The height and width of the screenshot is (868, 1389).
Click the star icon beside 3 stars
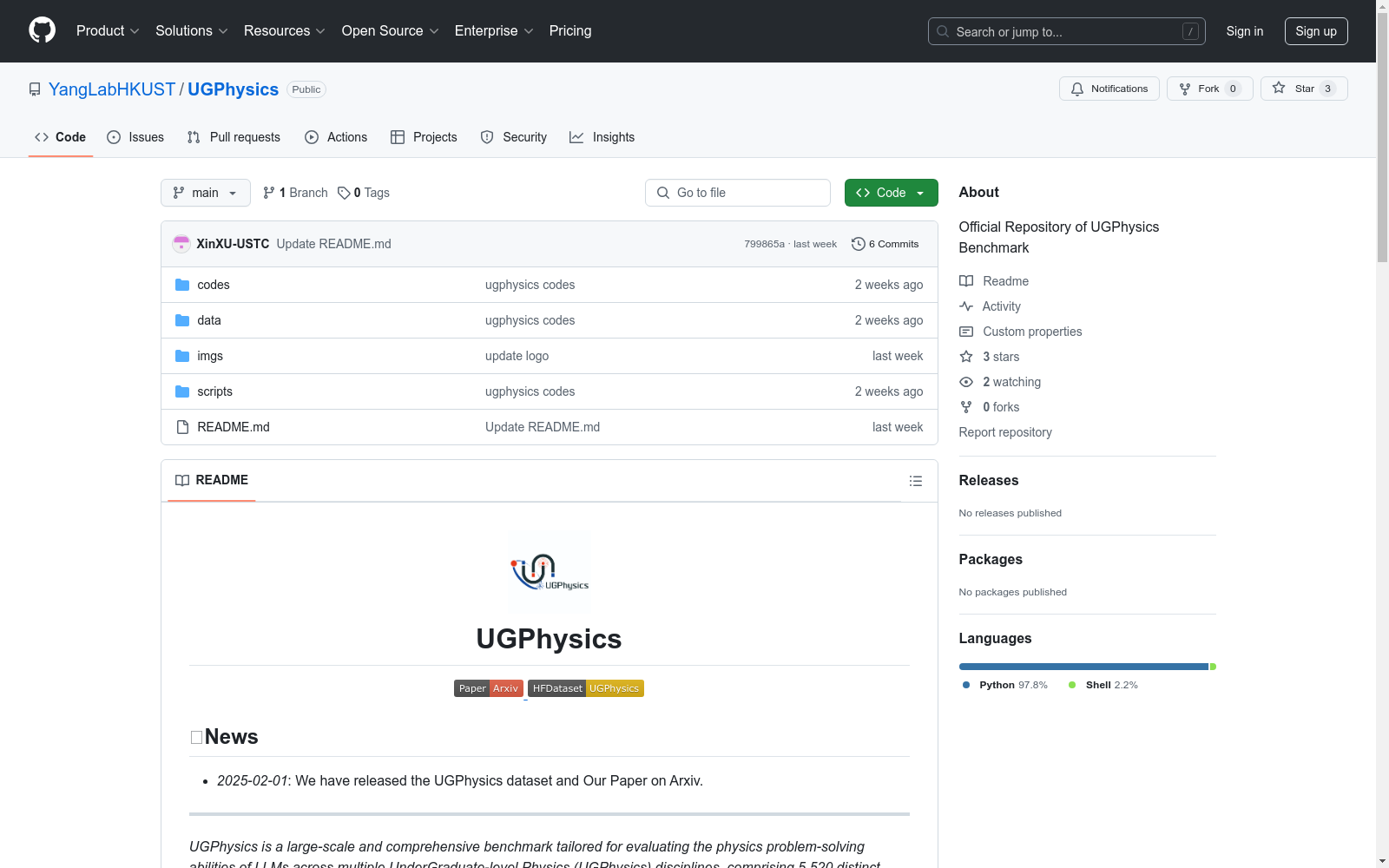966,357
